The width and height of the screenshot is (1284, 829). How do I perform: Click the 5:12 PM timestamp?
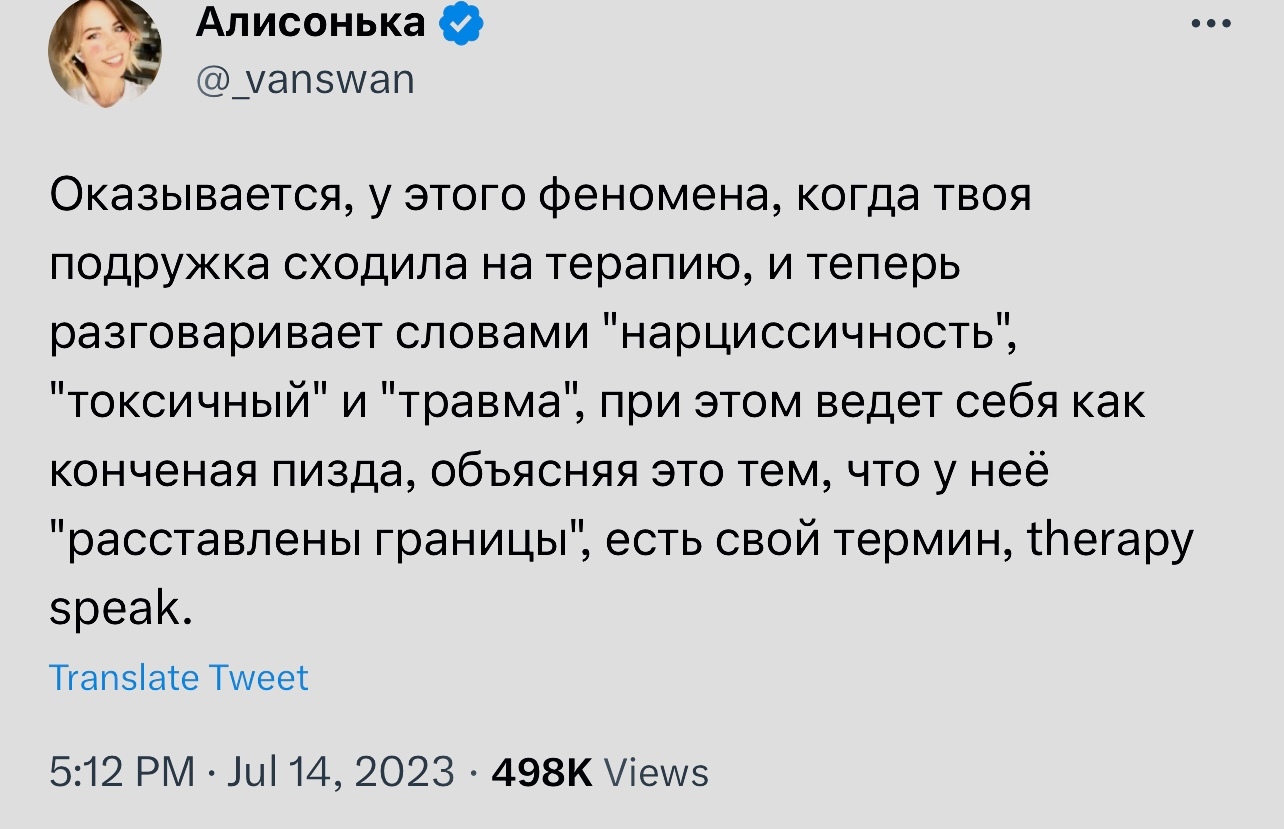(x=122, y=771)
